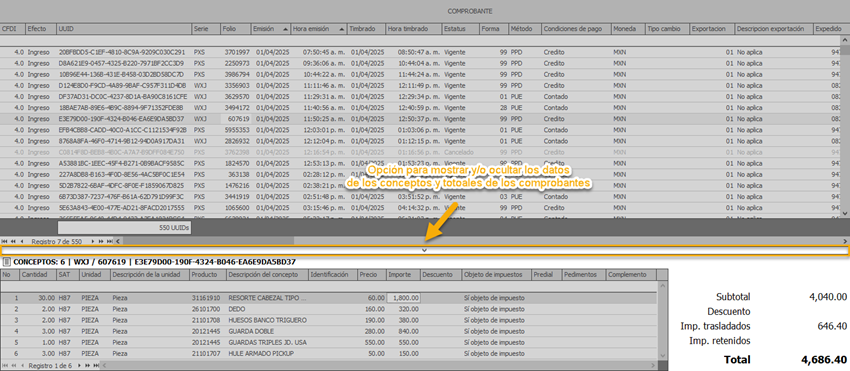Click the Descripción del concepto column header
The width and height of the screenshot is (850, 371).
267,275
